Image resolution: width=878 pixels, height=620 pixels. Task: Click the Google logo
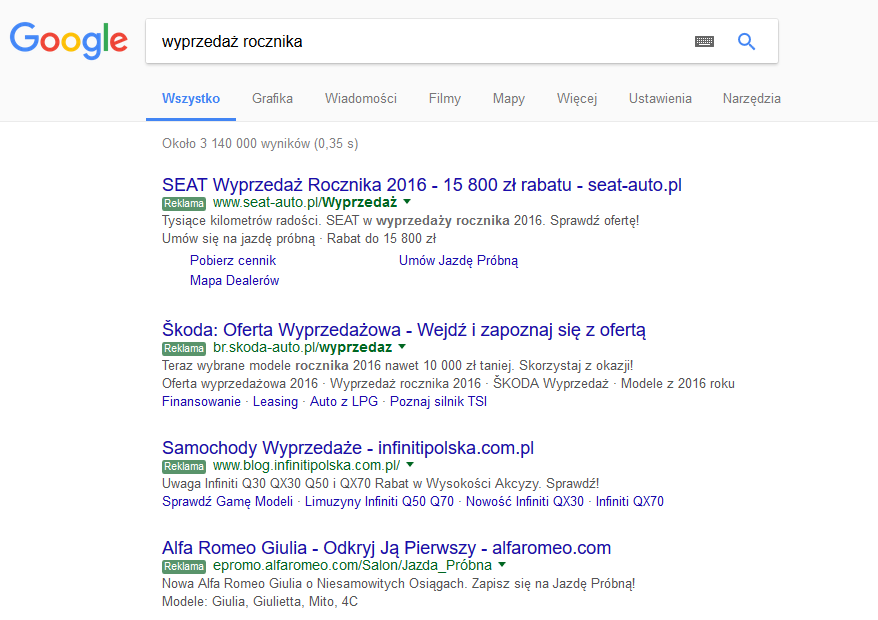[x=69, y=40]
